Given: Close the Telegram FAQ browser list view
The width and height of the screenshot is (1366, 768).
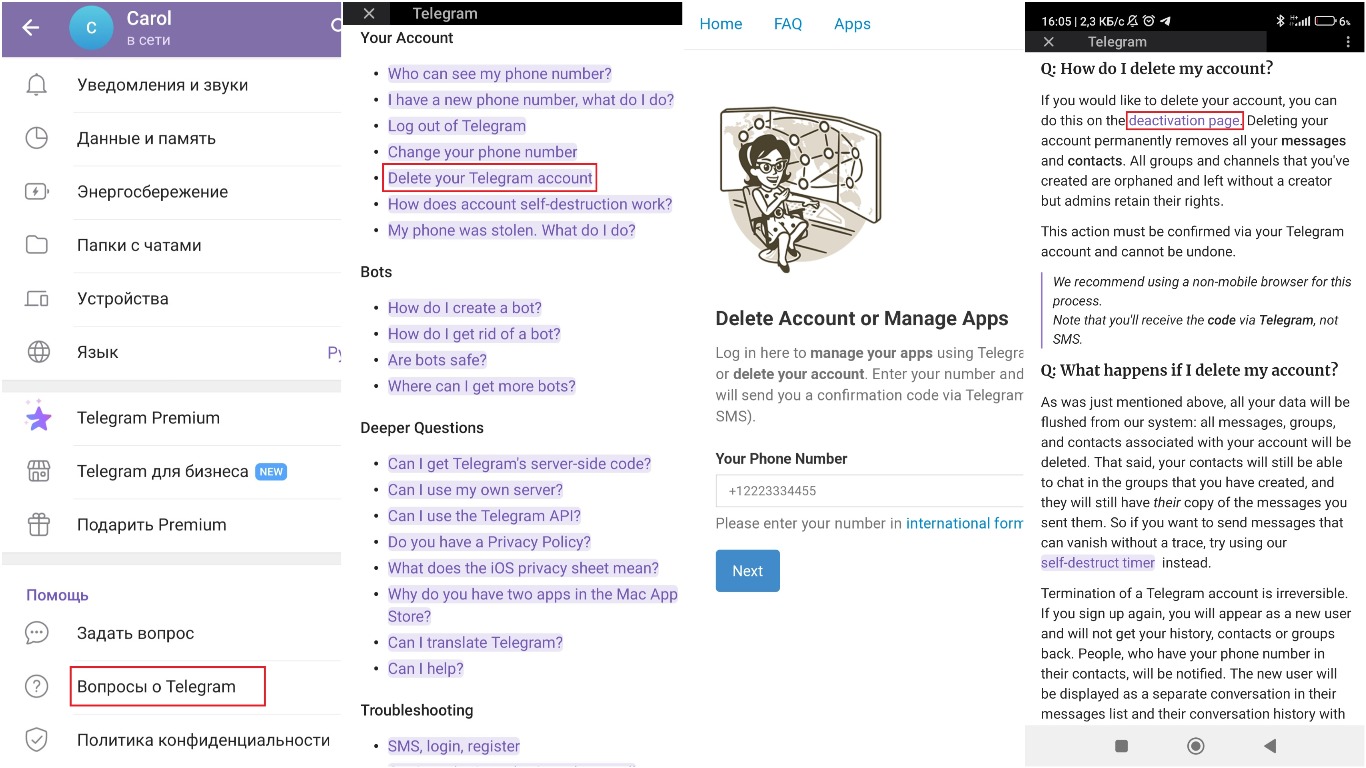Looking at the screenshot, I should pos(369,14).
